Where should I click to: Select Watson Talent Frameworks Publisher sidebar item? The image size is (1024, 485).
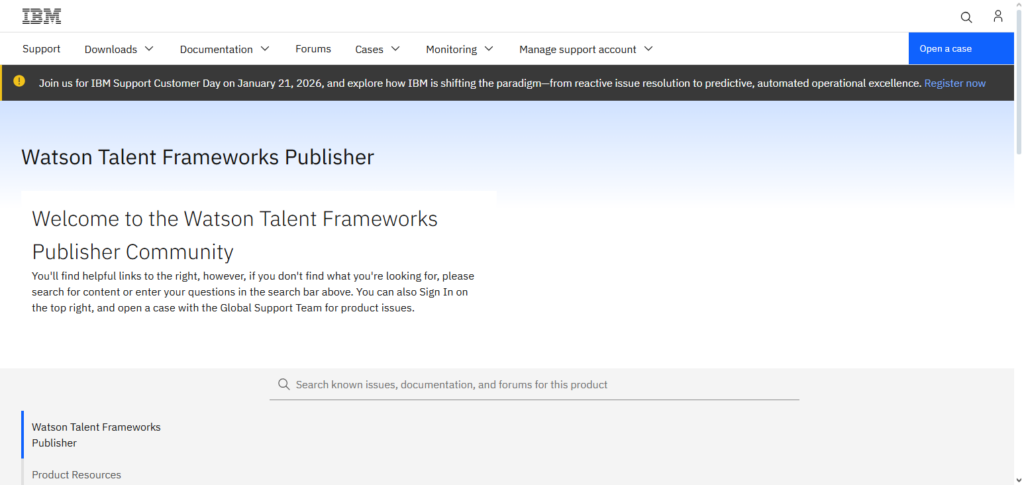tap(96, 435)
